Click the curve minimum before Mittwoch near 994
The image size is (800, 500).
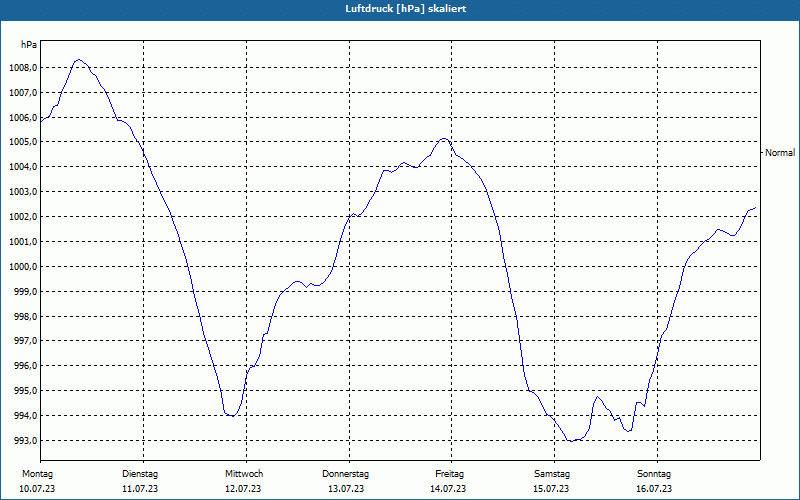pos(232,416)
